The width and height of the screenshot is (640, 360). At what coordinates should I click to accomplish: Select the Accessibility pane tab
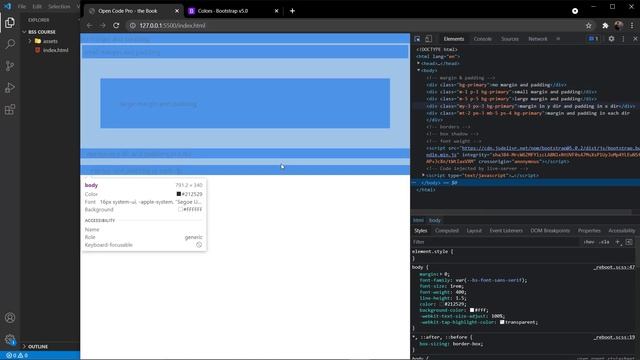pyautogui.click(x=622, y=231)
